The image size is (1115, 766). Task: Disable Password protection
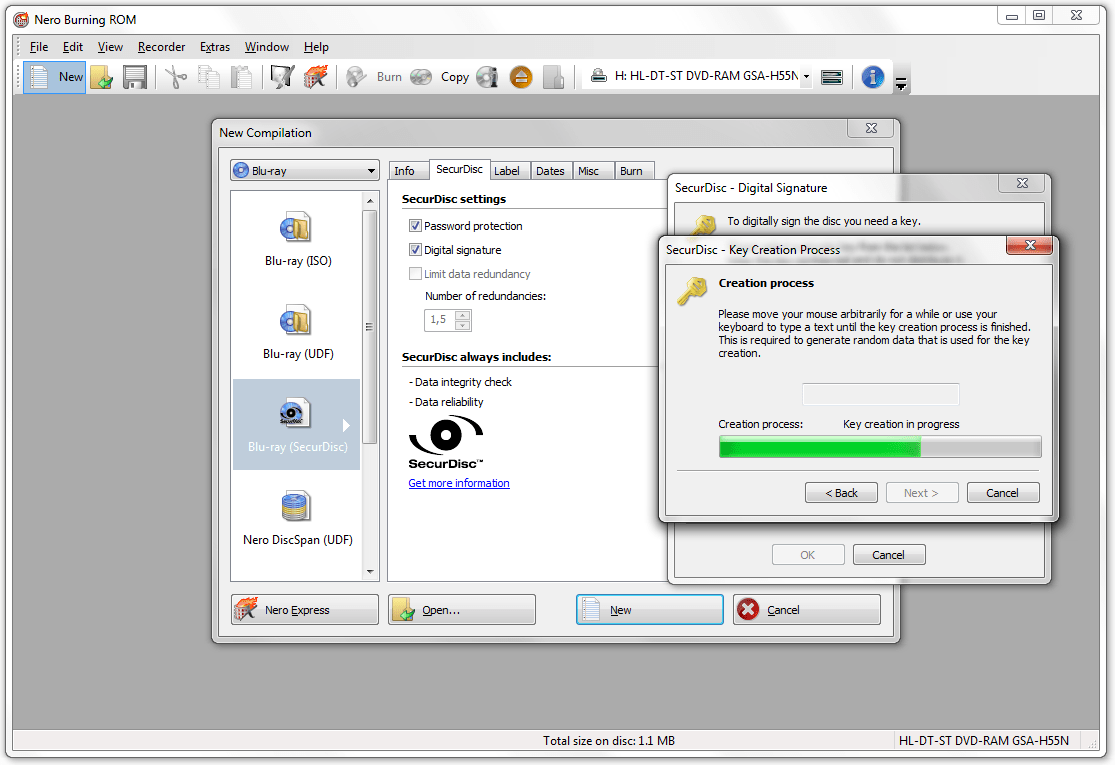pyautogui.click(x=415, y=225)
